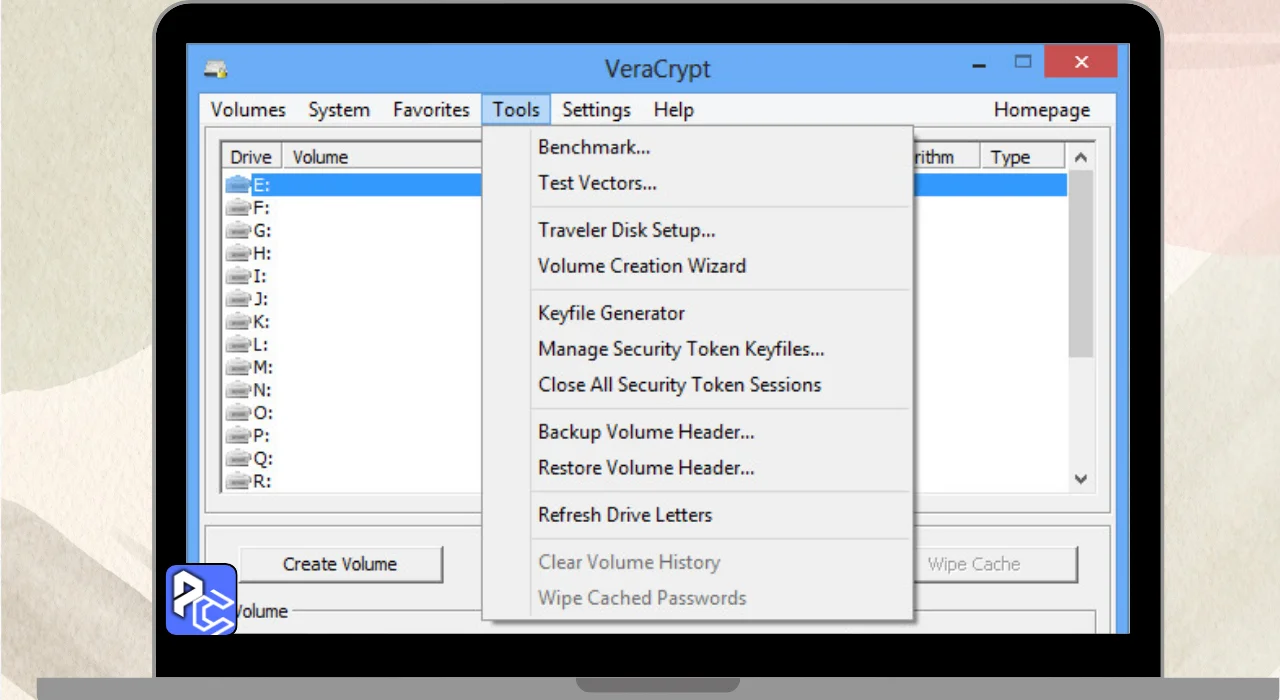Viewport: 1280px width, 700px height.
Task: Select the N: drive icon
Action: [238, 390]
